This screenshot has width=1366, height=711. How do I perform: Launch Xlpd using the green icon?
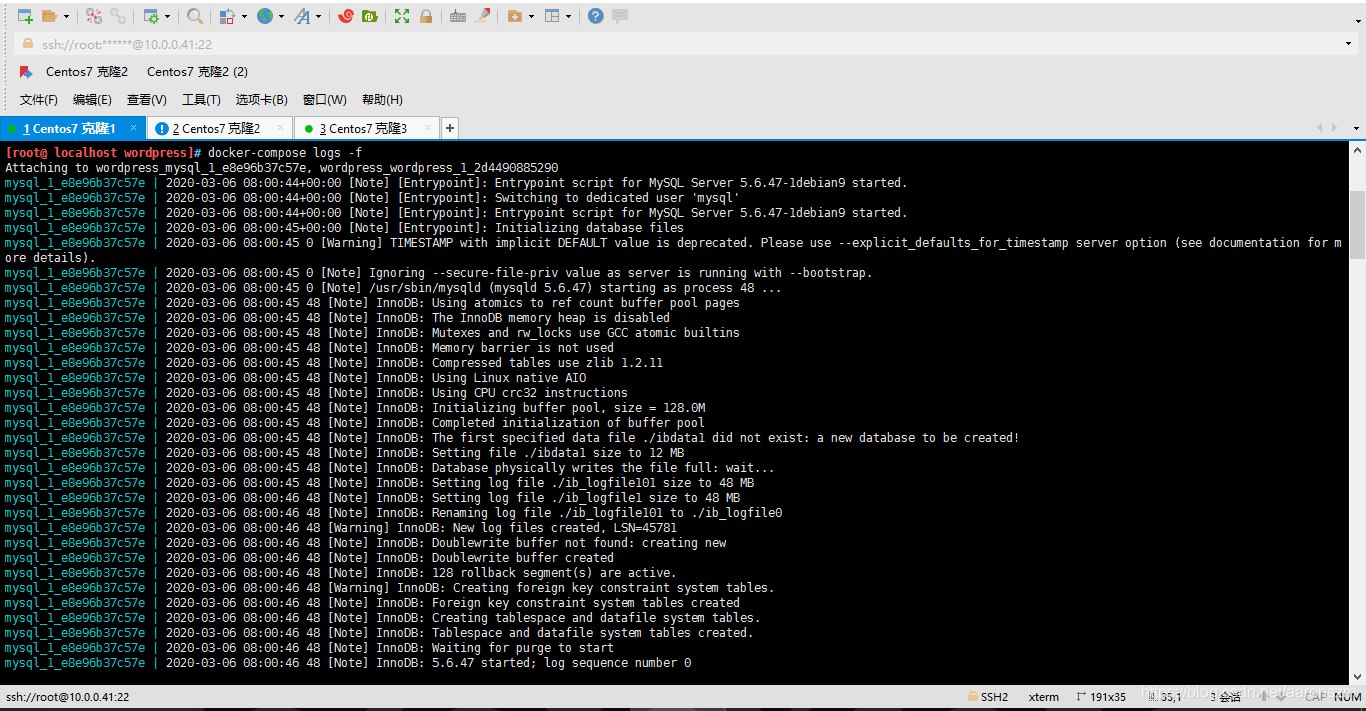point(370,16)
